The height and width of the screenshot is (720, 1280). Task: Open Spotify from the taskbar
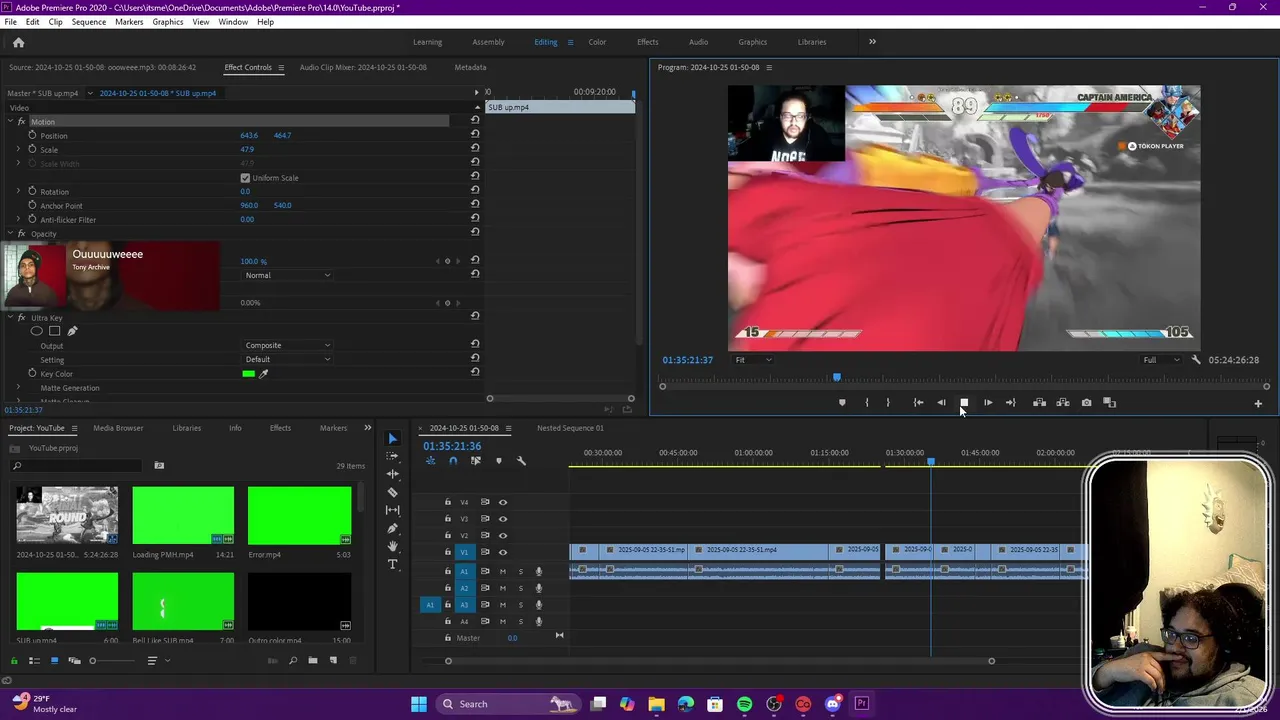point(744,704)
